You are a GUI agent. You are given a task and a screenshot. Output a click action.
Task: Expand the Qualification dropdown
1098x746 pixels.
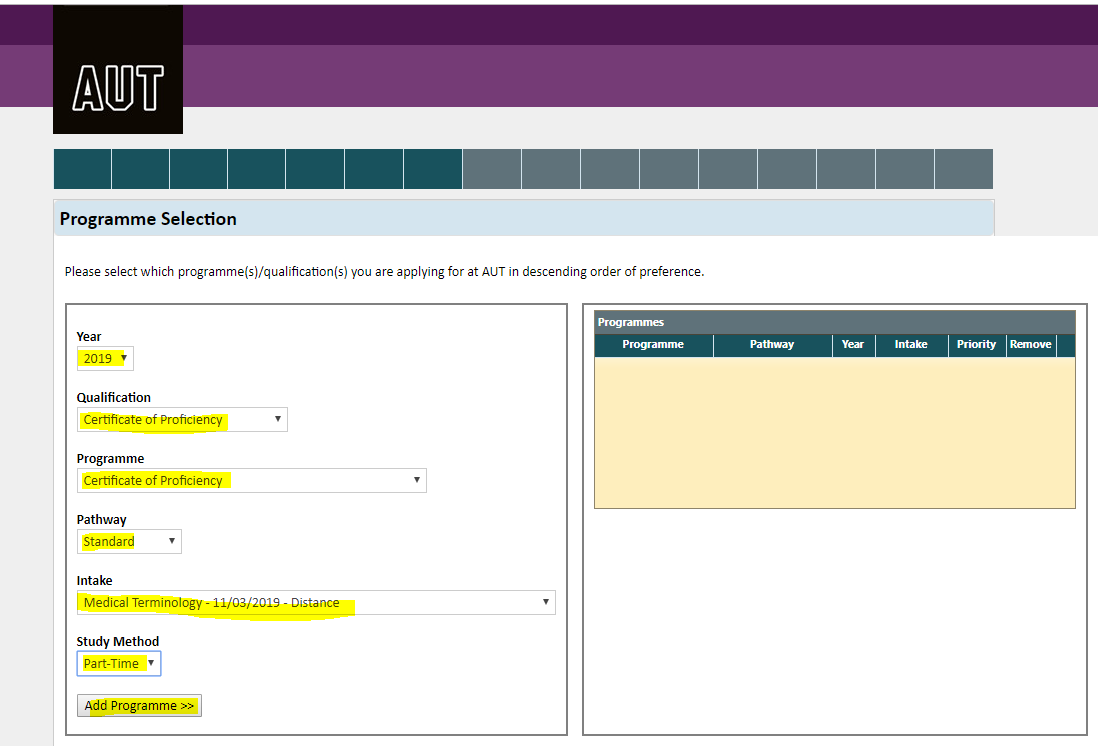[182, 420]
